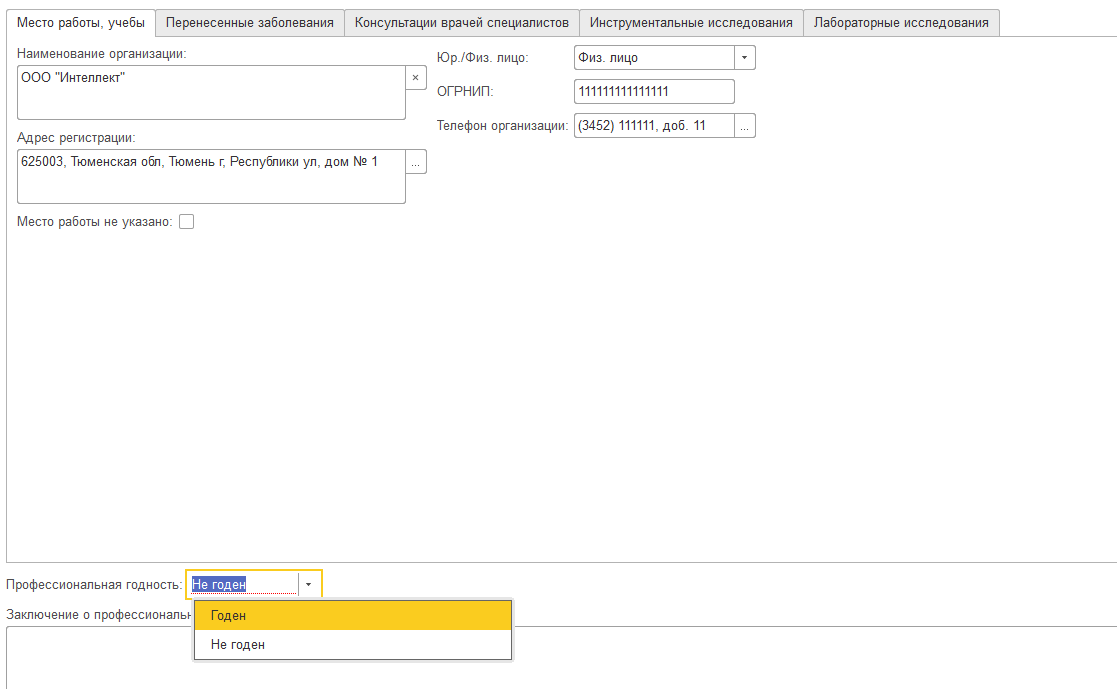Viewport: 1117px width, 689px height.
Task: Go to Инструментальные исследования tab
Action: pyautogui.click(x=691, y=22)
